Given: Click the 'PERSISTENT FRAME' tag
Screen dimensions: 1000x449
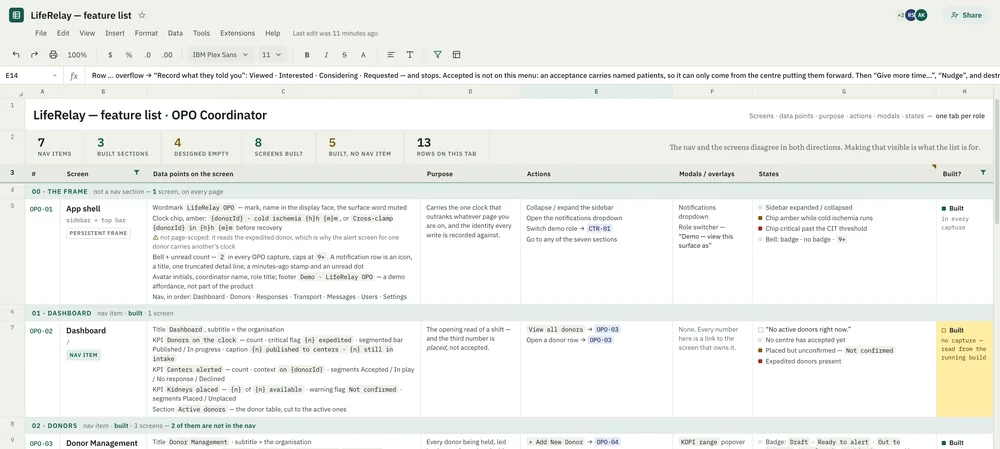Looking at the screenshot, I should click(x=99, y=233).
